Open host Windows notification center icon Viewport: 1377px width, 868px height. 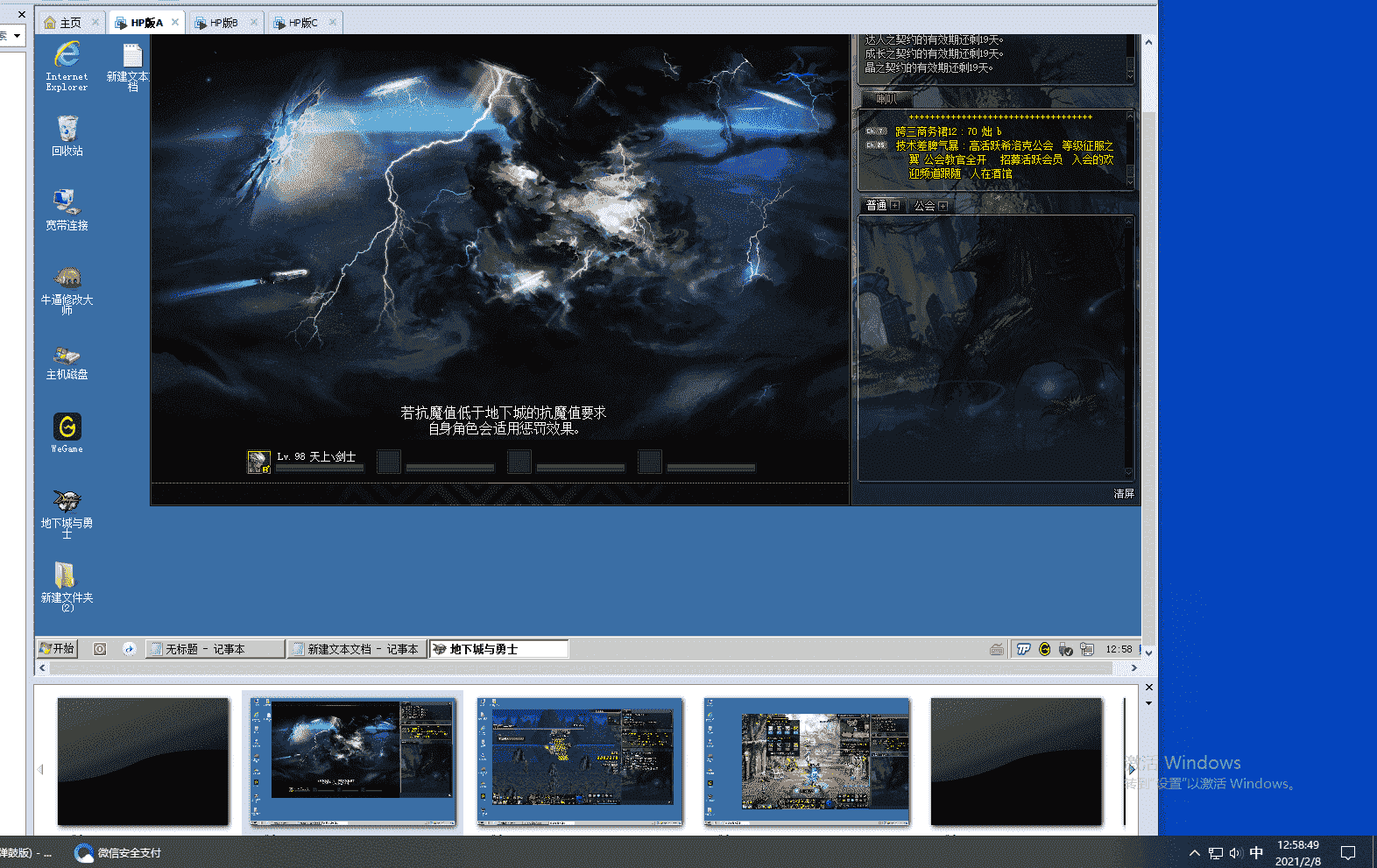(x=1348, y=852)
